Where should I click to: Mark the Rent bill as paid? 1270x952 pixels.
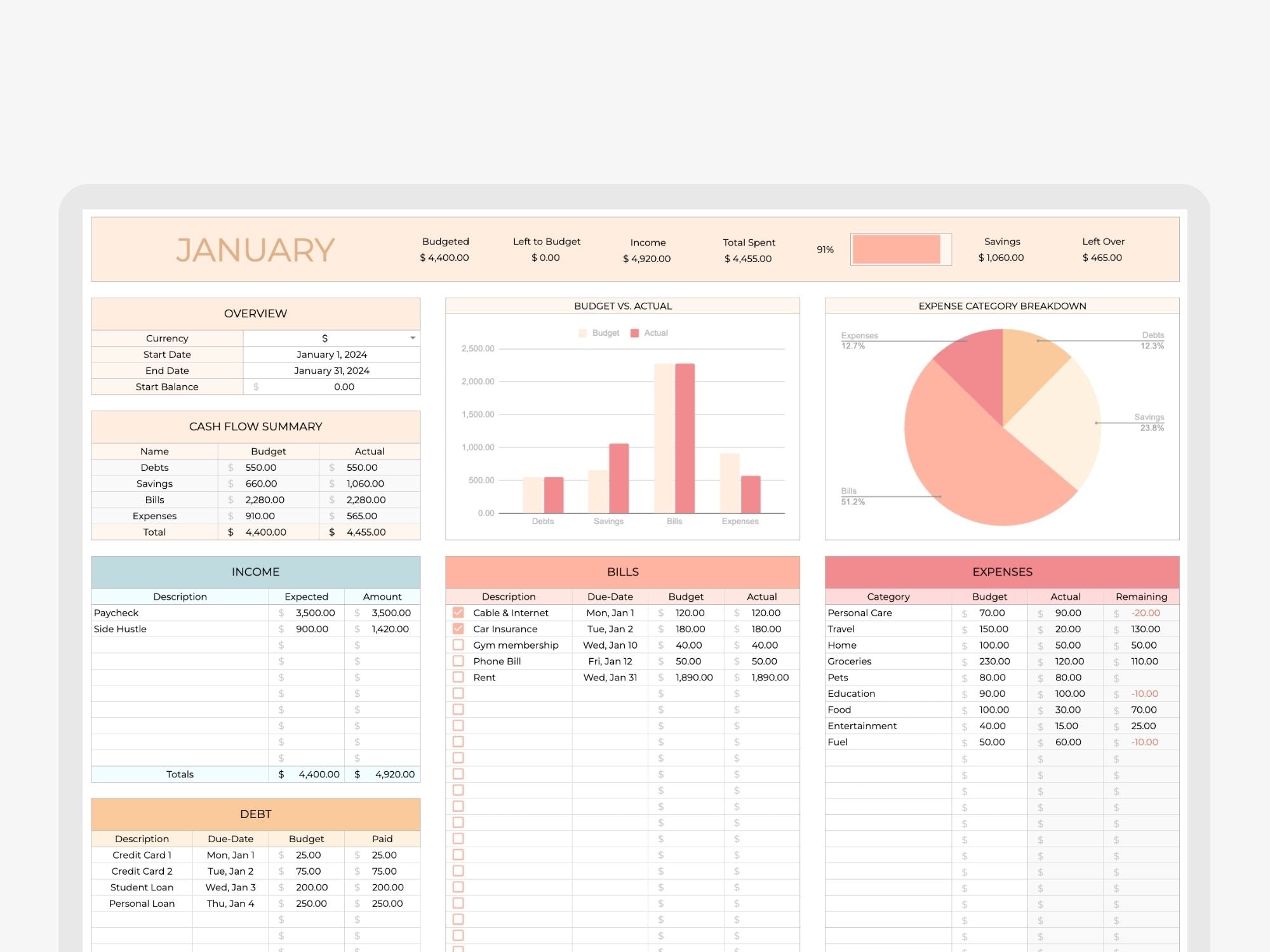[x=458, y=677]
